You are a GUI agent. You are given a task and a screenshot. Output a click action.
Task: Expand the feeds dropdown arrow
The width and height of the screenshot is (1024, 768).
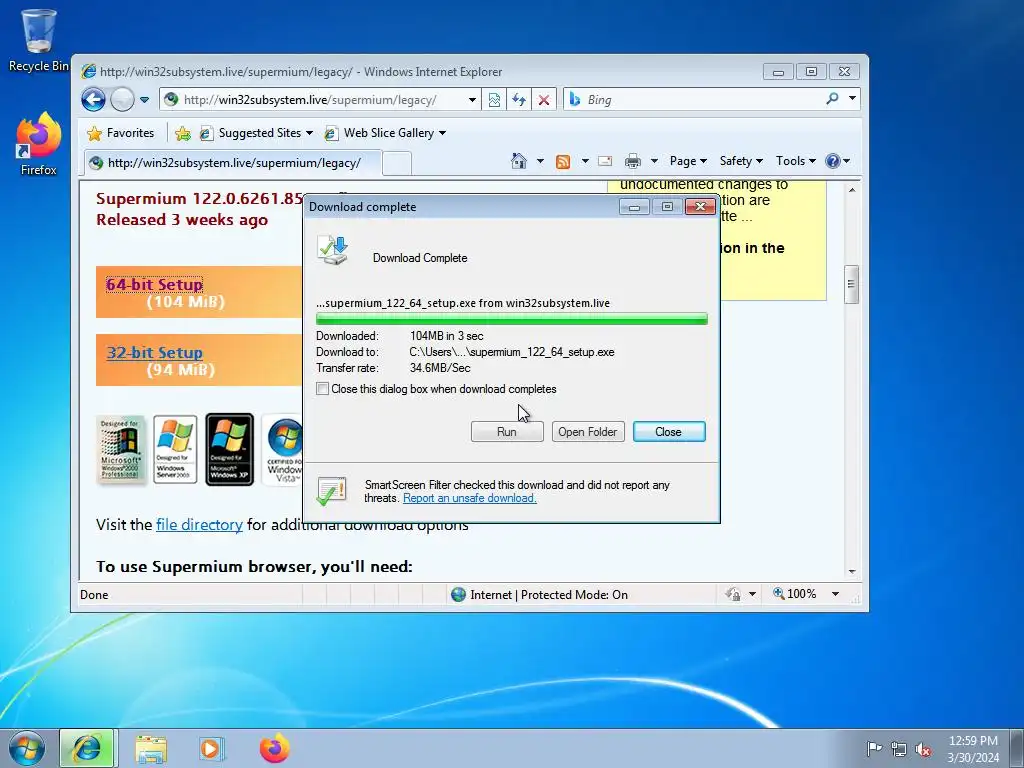584,161
